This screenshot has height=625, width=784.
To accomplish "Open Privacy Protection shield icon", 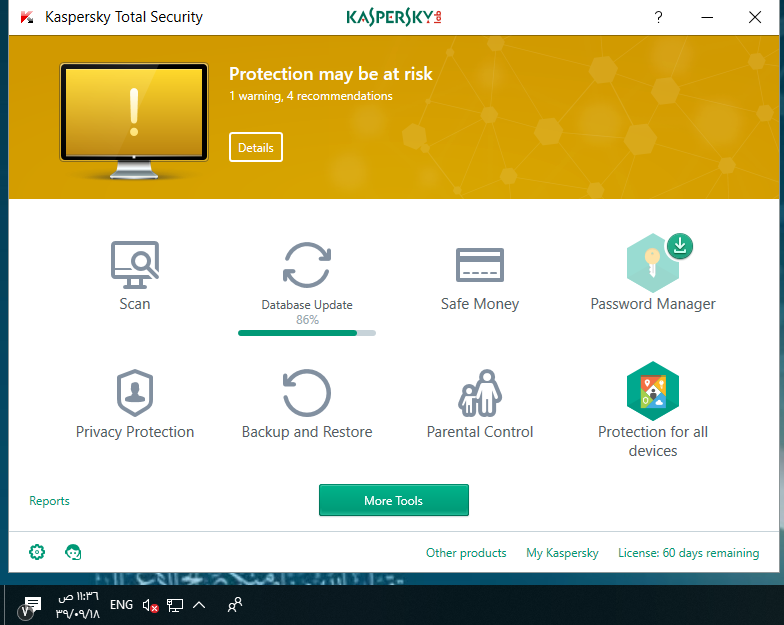I will 134,393.
